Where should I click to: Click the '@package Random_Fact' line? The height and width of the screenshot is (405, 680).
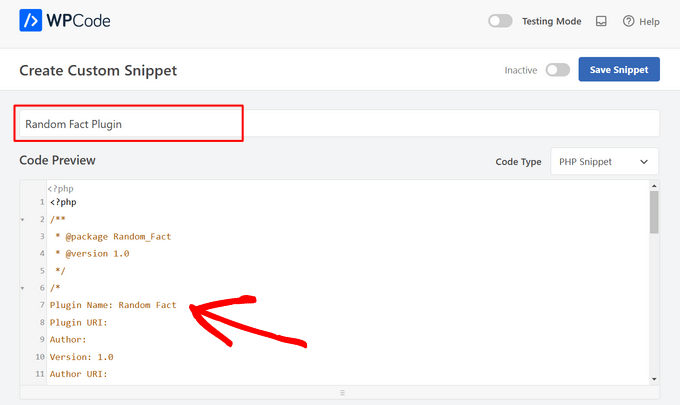pyautogui.click(x=114, y=236)
